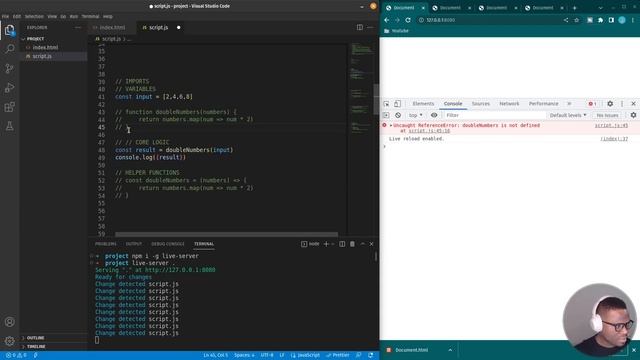
Task: Open console settings gear
Action: 633,115
